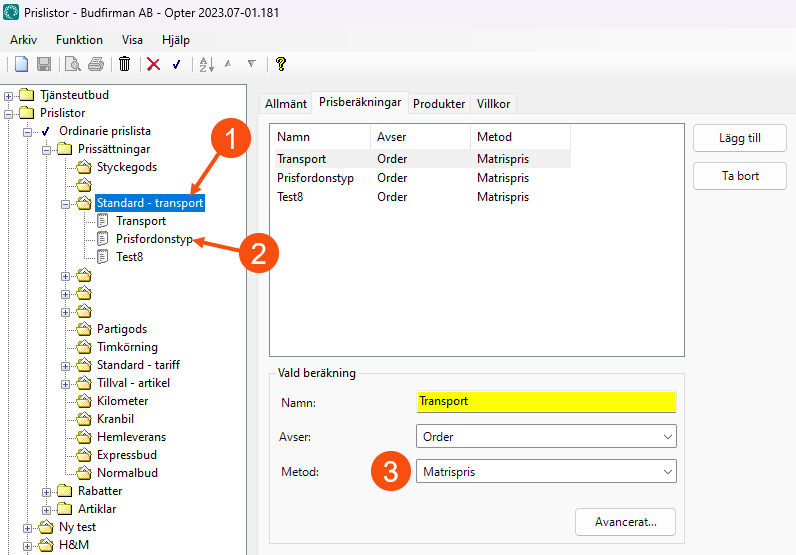The width and height of the screenshot is (796, 555).
Task: Click the Avancerat... button
Action: 625,521
